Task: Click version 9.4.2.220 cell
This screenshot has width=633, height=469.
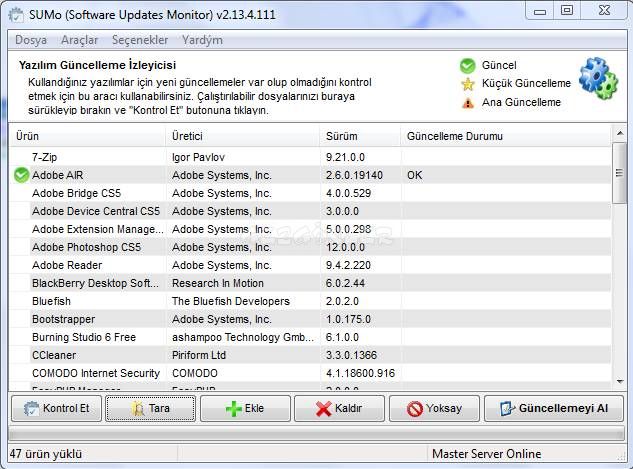Action: tap(348, 265)
